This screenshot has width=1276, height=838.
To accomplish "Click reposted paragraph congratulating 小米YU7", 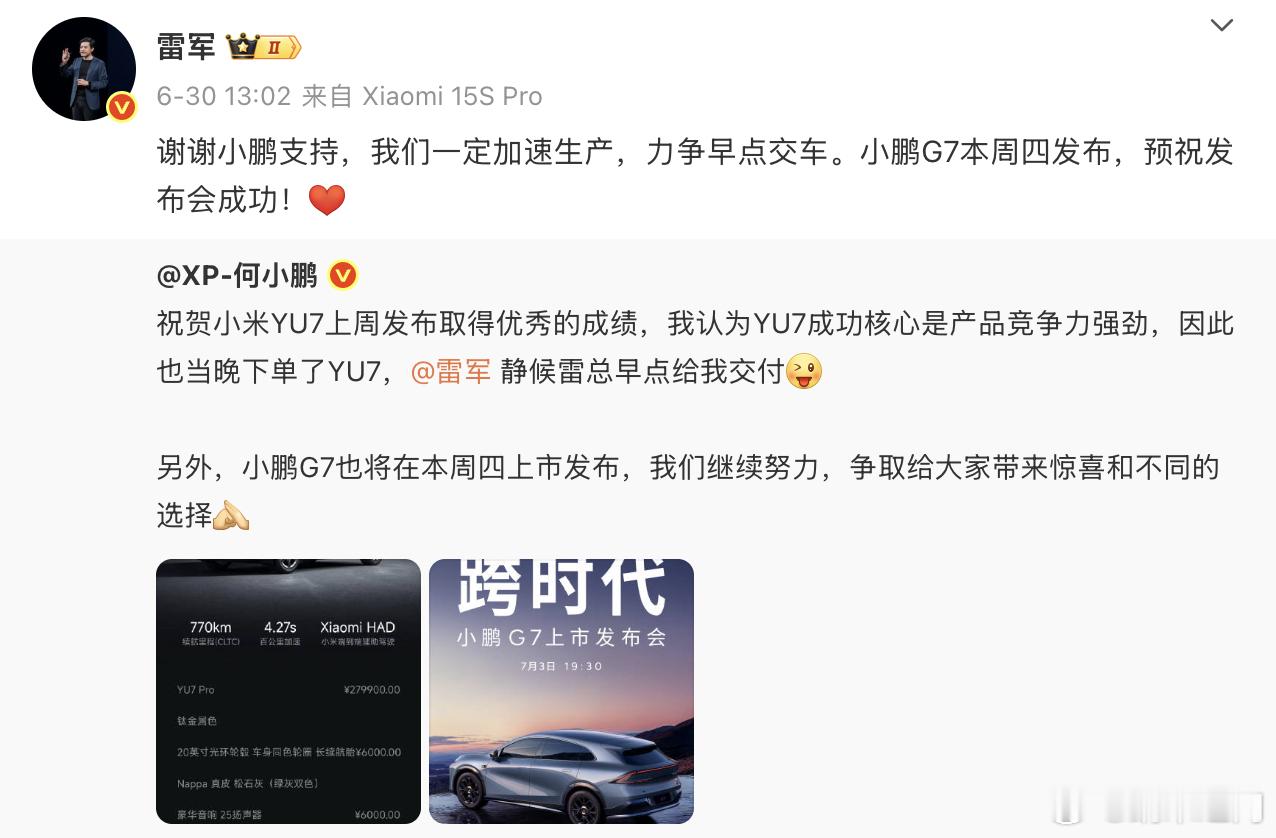I will pos(695,348).
